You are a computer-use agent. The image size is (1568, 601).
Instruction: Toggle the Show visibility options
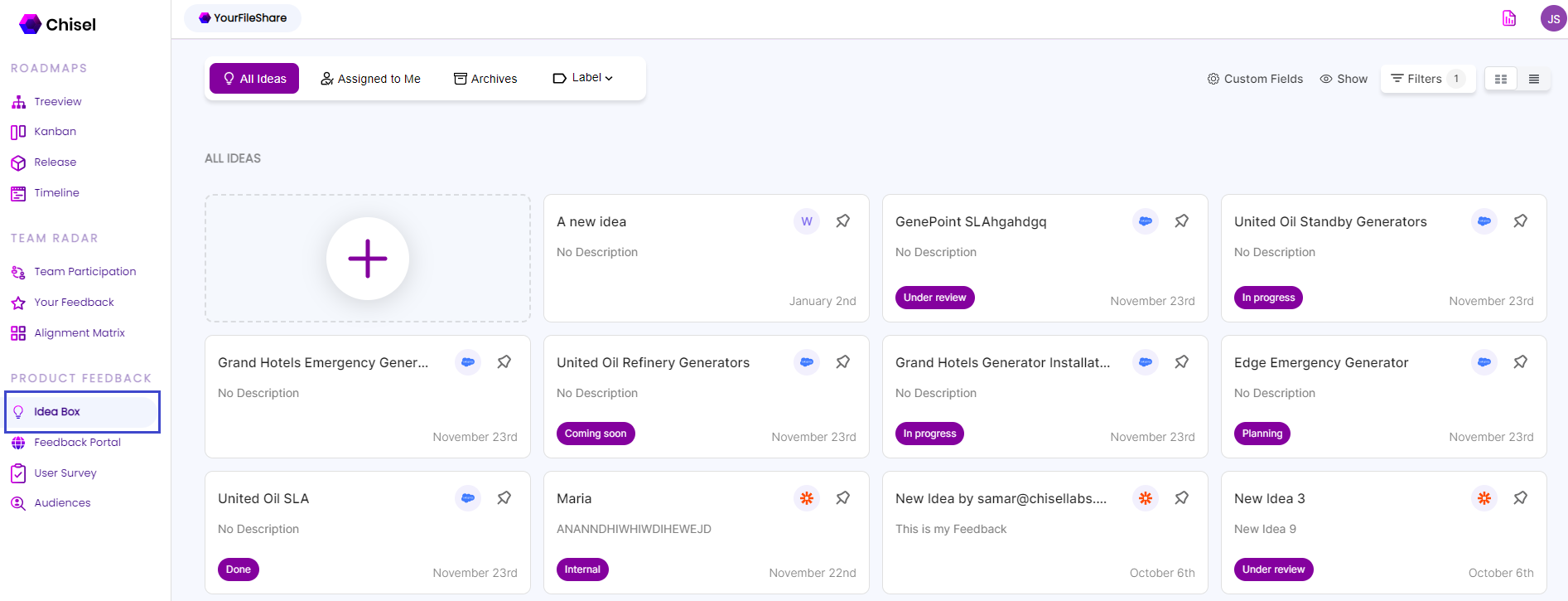(1344, 79)
